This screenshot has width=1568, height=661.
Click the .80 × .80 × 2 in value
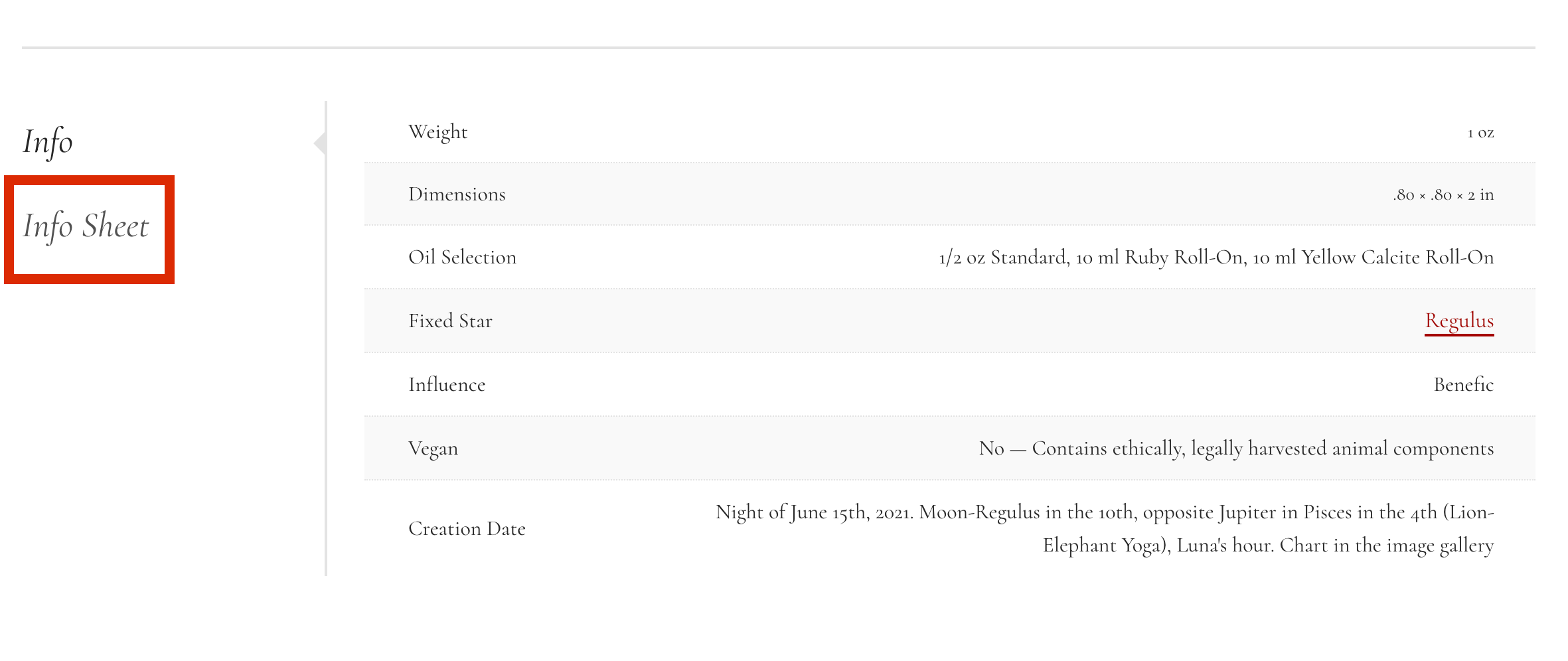pos(1443,195)
